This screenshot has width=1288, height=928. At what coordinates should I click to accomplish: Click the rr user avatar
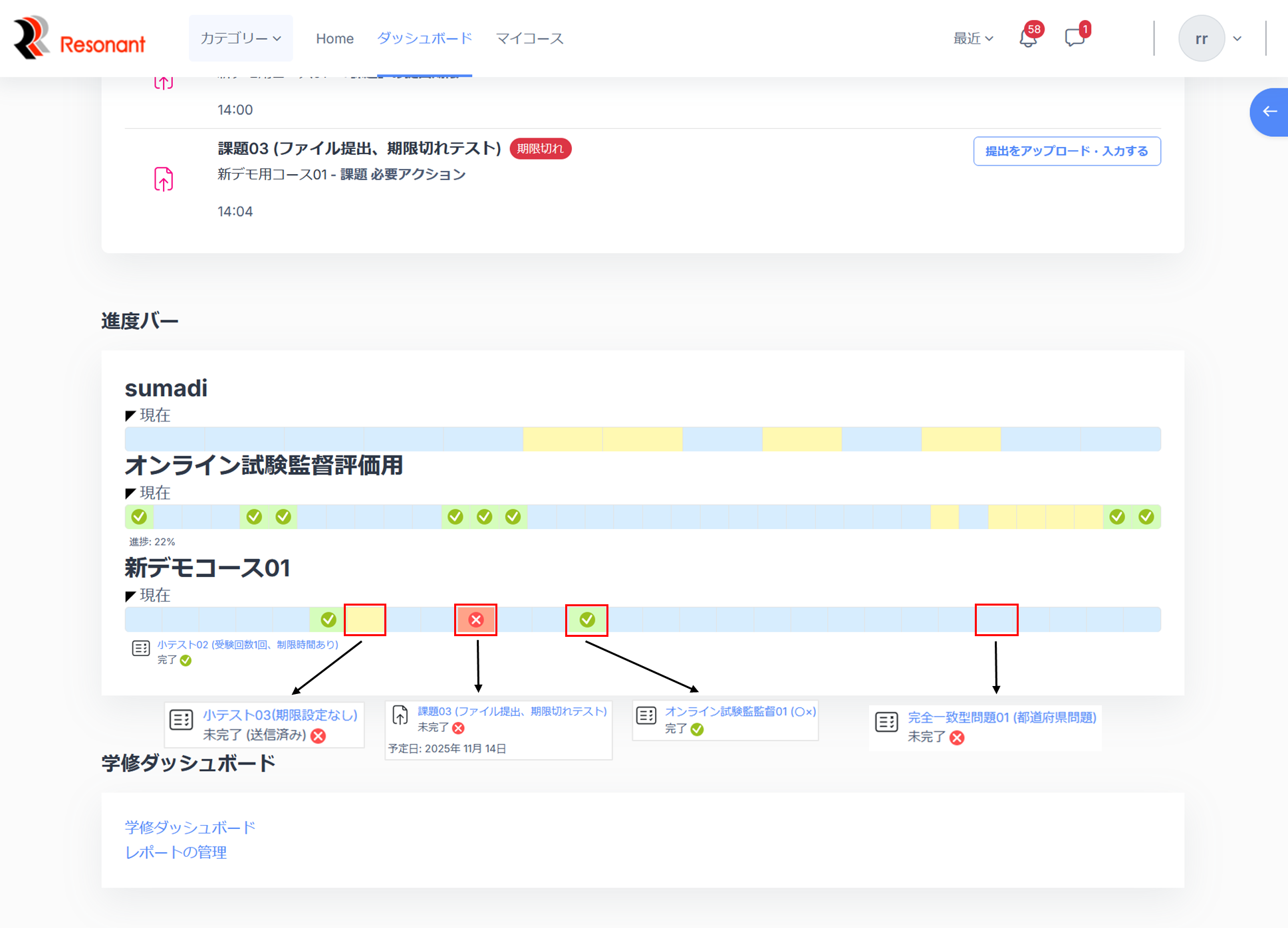pyautogui.click(x=1201, y=39)
